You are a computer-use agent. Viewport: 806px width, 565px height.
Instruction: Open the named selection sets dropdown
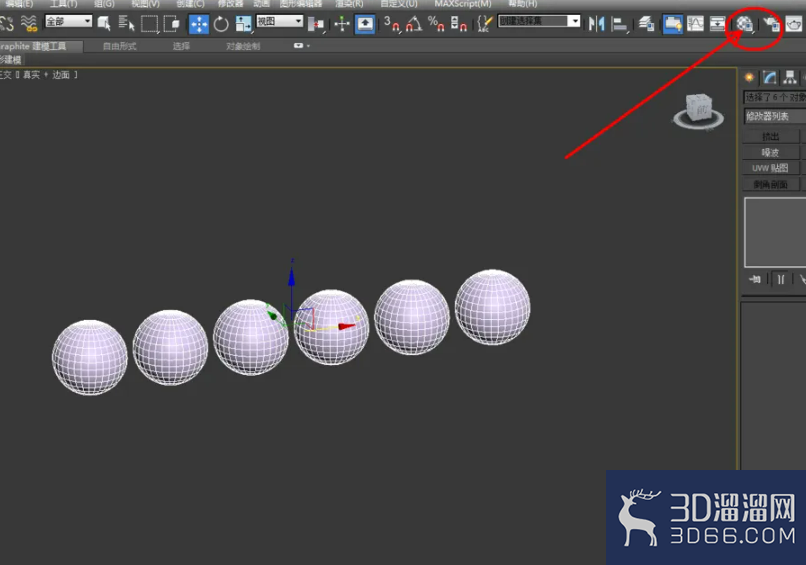(539, 21)
